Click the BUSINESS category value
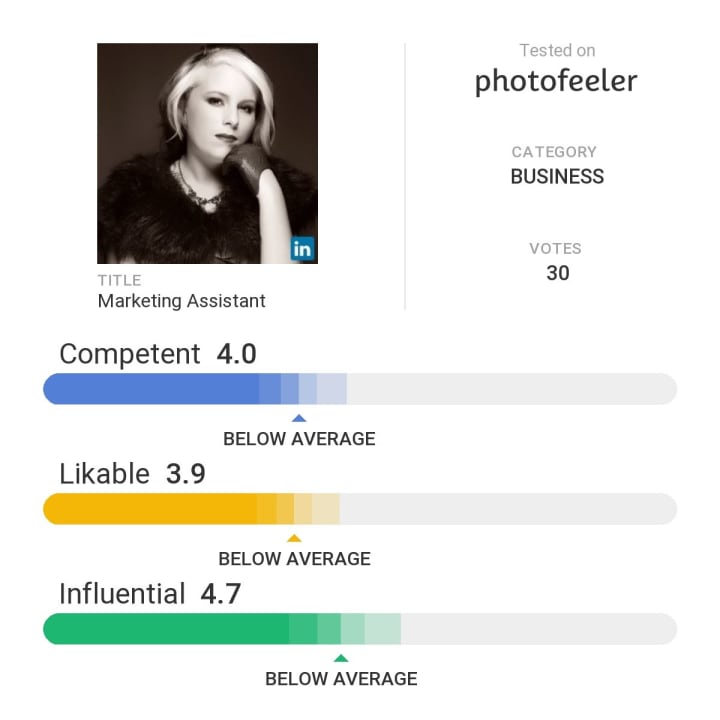Screen dimensions: 720x720 (557, 177)
